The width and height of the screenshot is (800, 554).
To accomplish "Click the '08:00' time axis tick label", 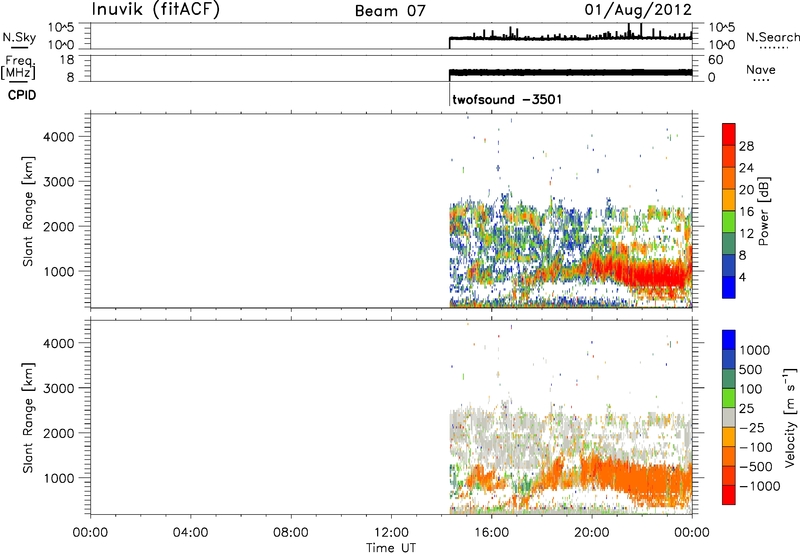I will click(291, 533).
